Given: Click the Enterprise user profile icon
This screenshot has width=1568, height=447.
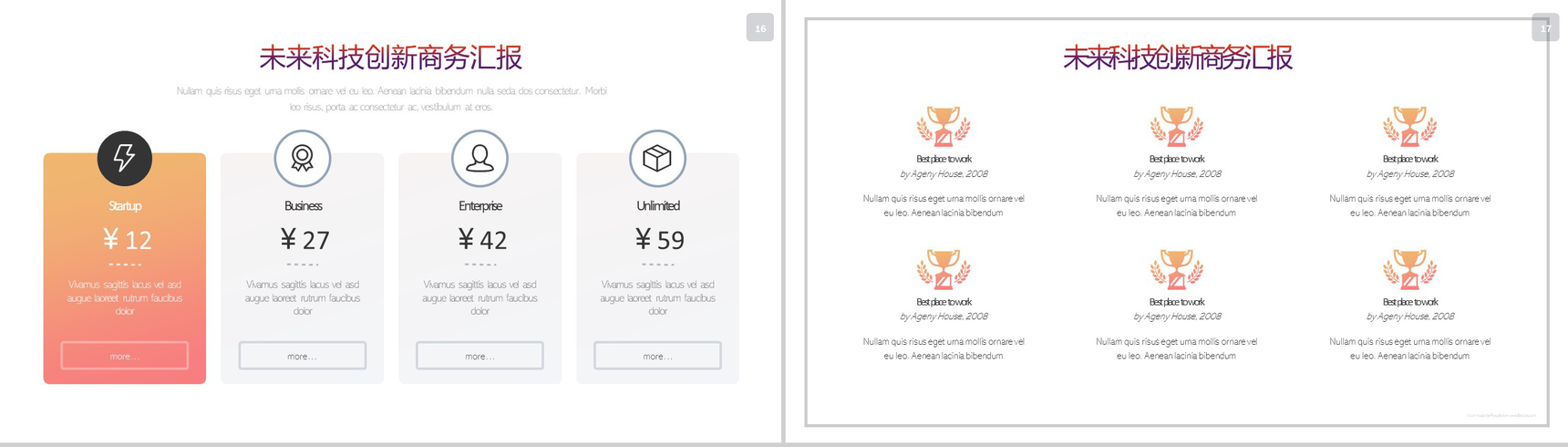Looking at the screenshot, I should [x=480, y=159].
